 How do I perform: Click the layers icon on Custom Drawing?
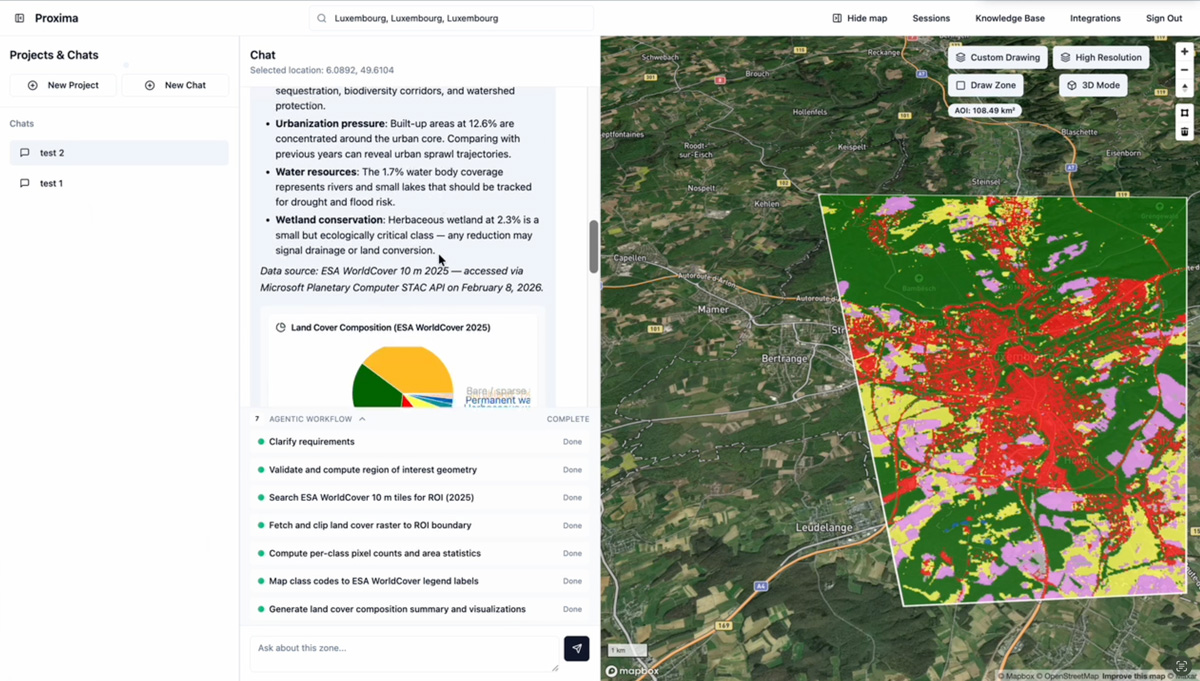point(961,57)
